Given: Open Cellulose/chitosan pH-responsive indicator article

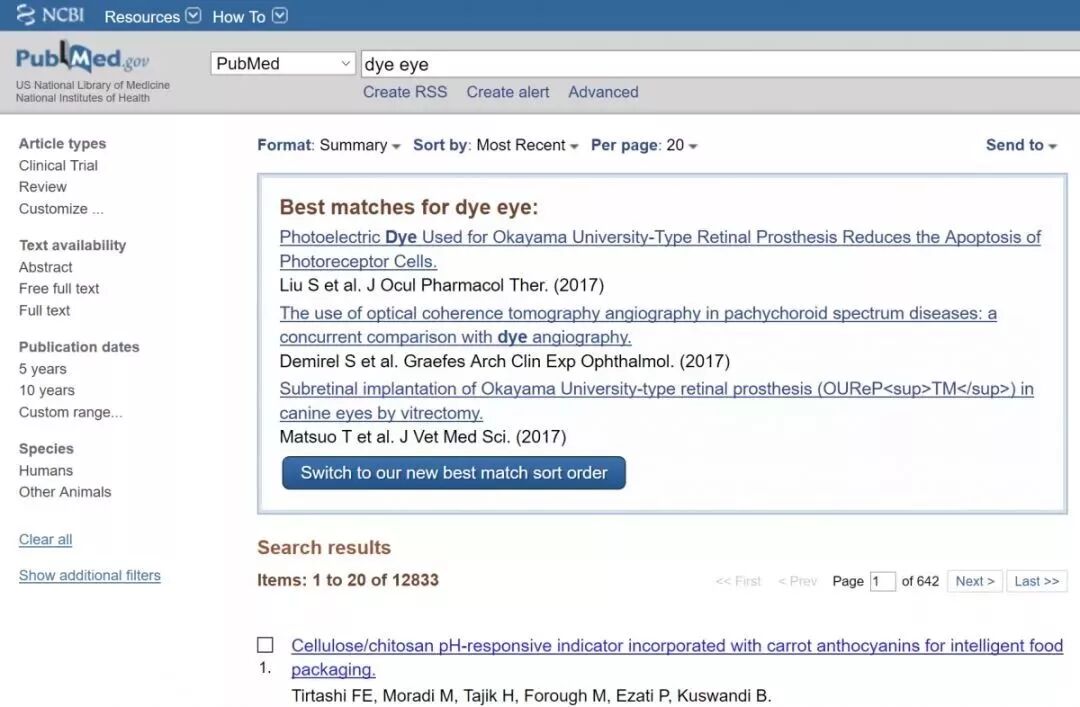Looking at the screenshot, I should click(677, 657).
